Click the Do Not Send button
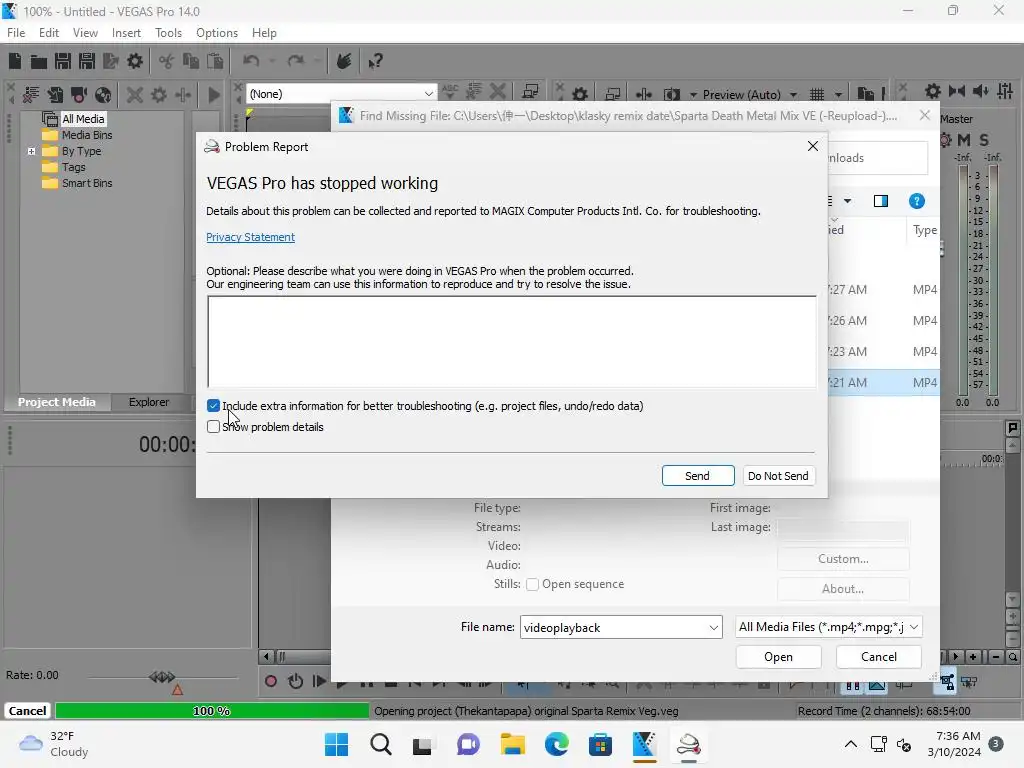The image size is (1024, 768). [x=778, y=475]
